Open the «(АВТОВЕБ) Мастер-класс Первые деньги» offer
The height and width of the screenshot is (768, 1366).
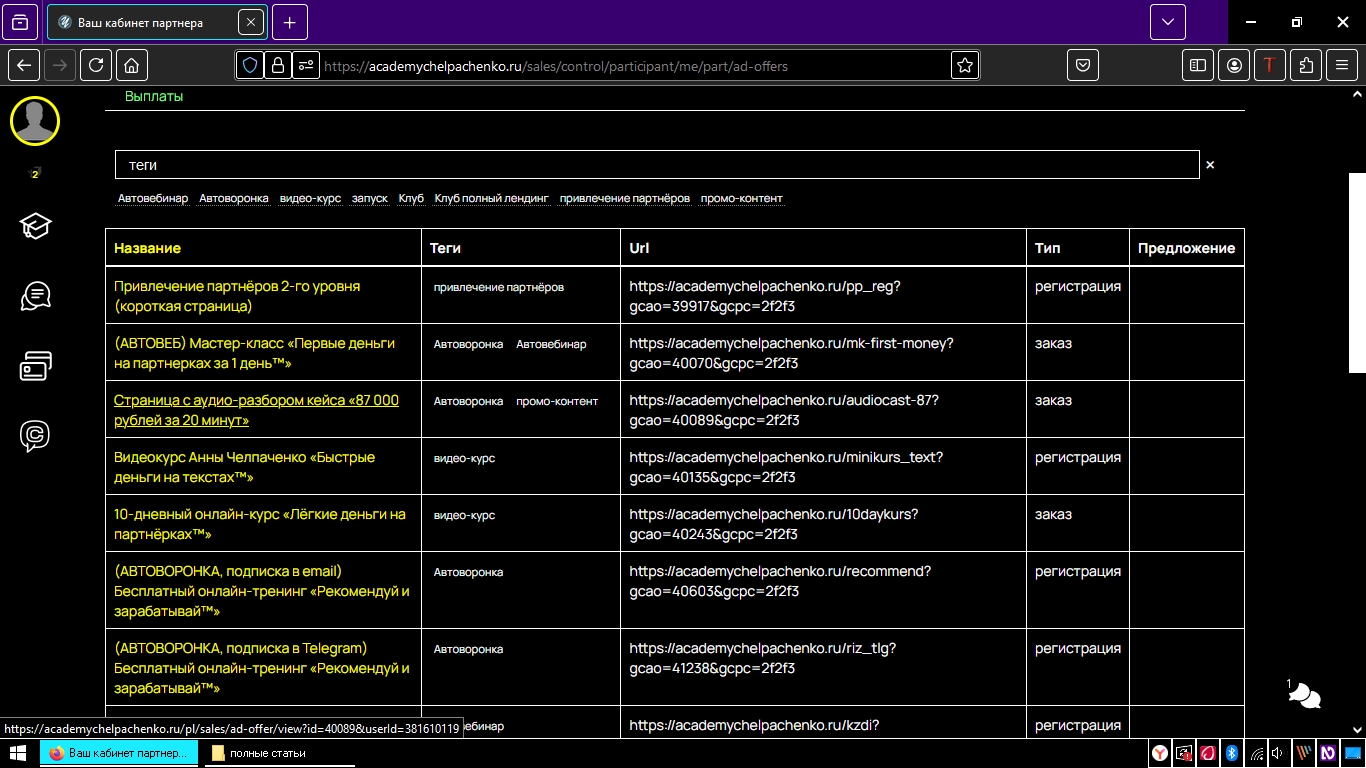254,353
